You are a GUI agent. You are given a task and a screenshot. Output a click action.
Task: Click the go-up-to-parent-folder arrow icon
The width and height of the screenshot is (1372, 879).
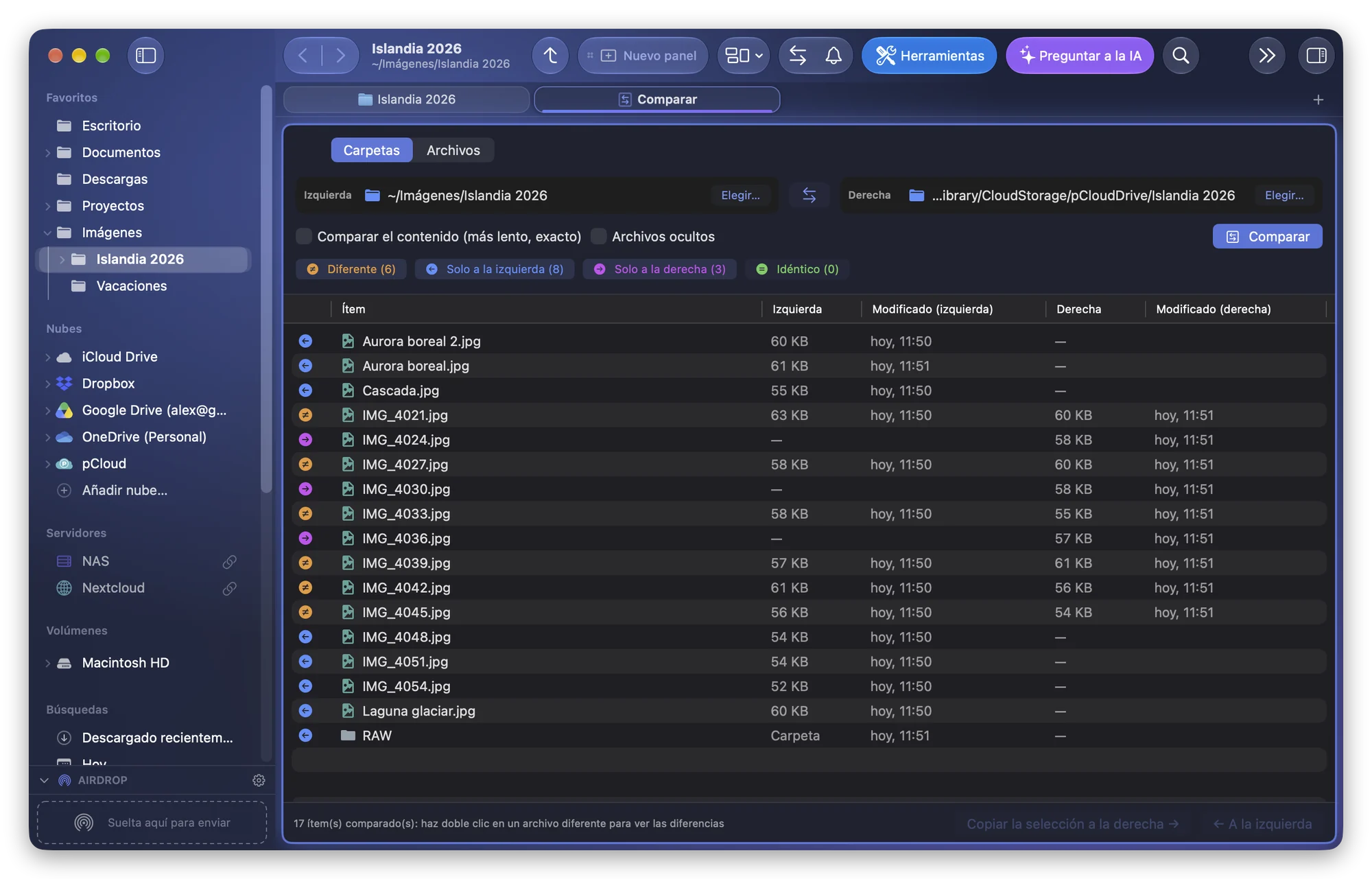coord(550,56)
